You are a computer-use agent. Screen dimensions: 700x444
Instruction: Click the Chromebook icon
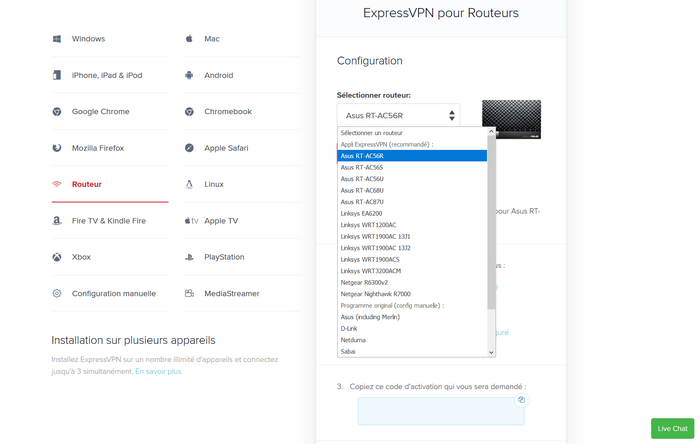[189, 112]
